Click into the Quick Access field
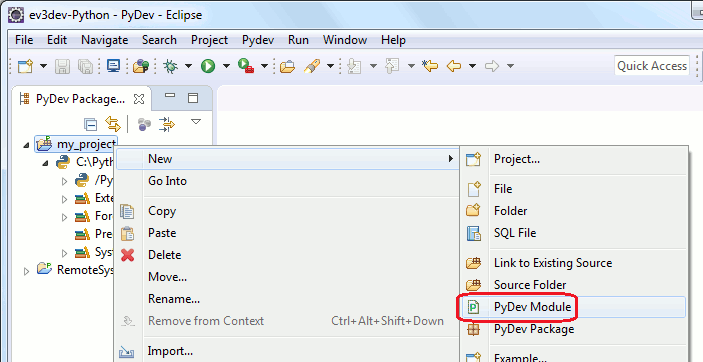Screen dimensions: 703x362 point(652,66)
